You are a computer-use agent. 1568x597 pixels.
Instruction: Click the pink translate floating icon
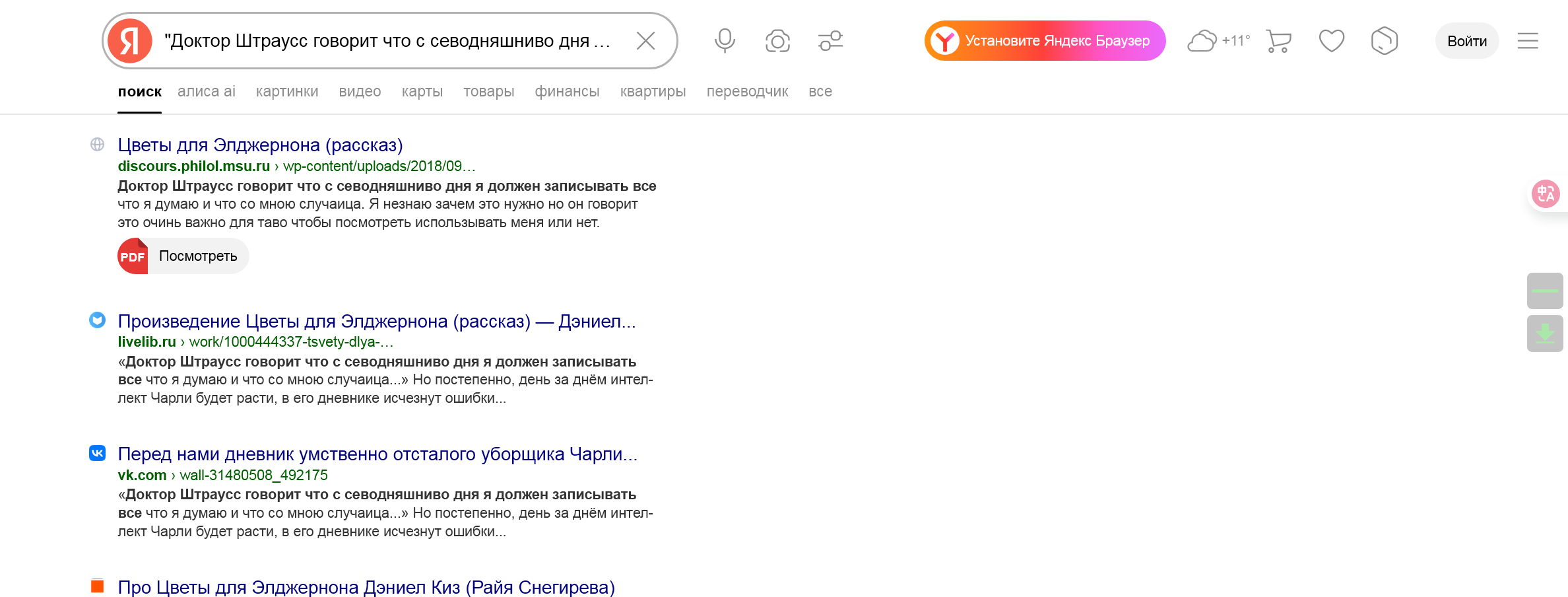1545,194
